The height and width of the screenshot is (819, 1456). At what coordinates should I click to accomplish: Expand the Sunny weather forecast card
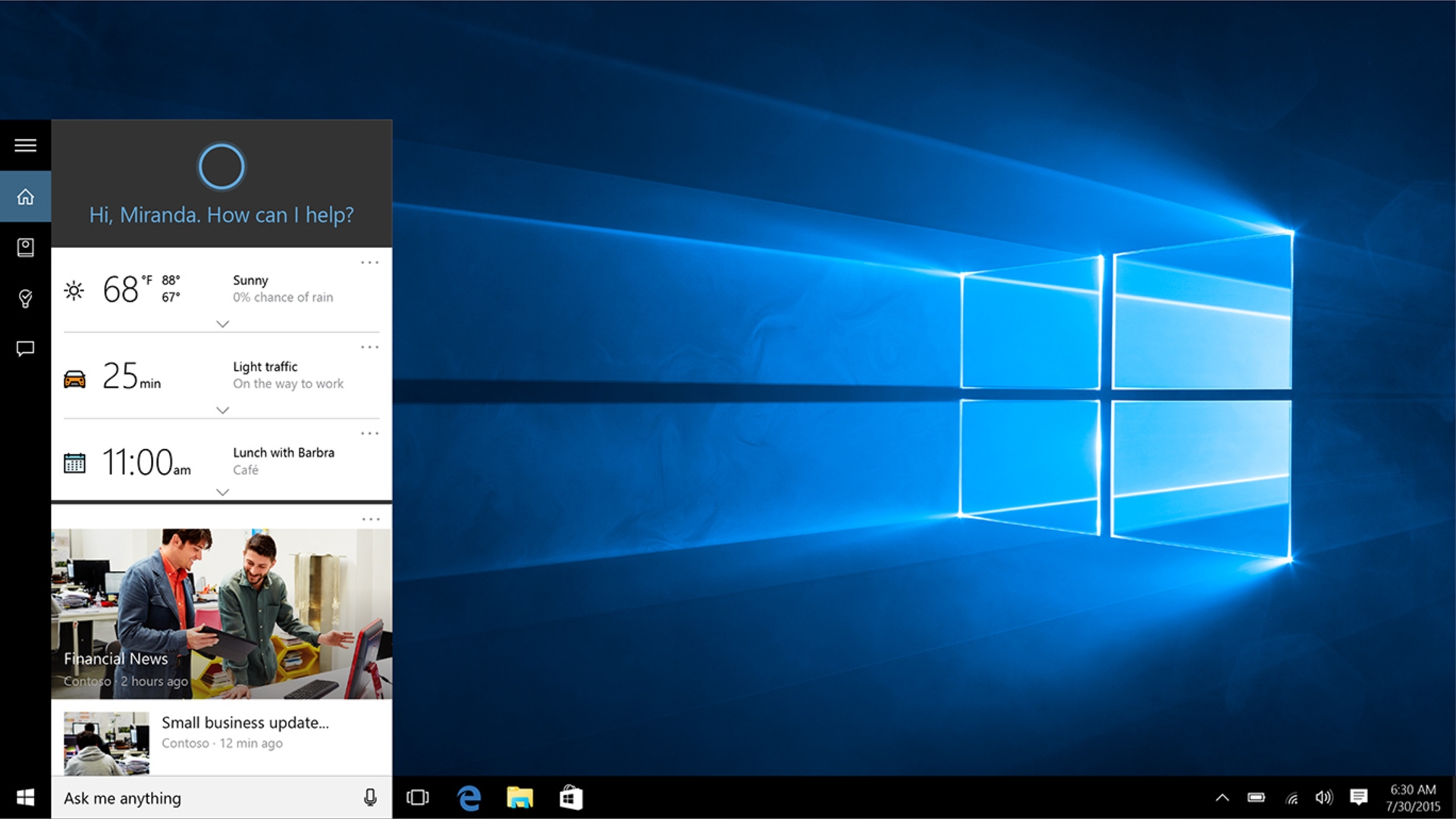pos(221,324)
